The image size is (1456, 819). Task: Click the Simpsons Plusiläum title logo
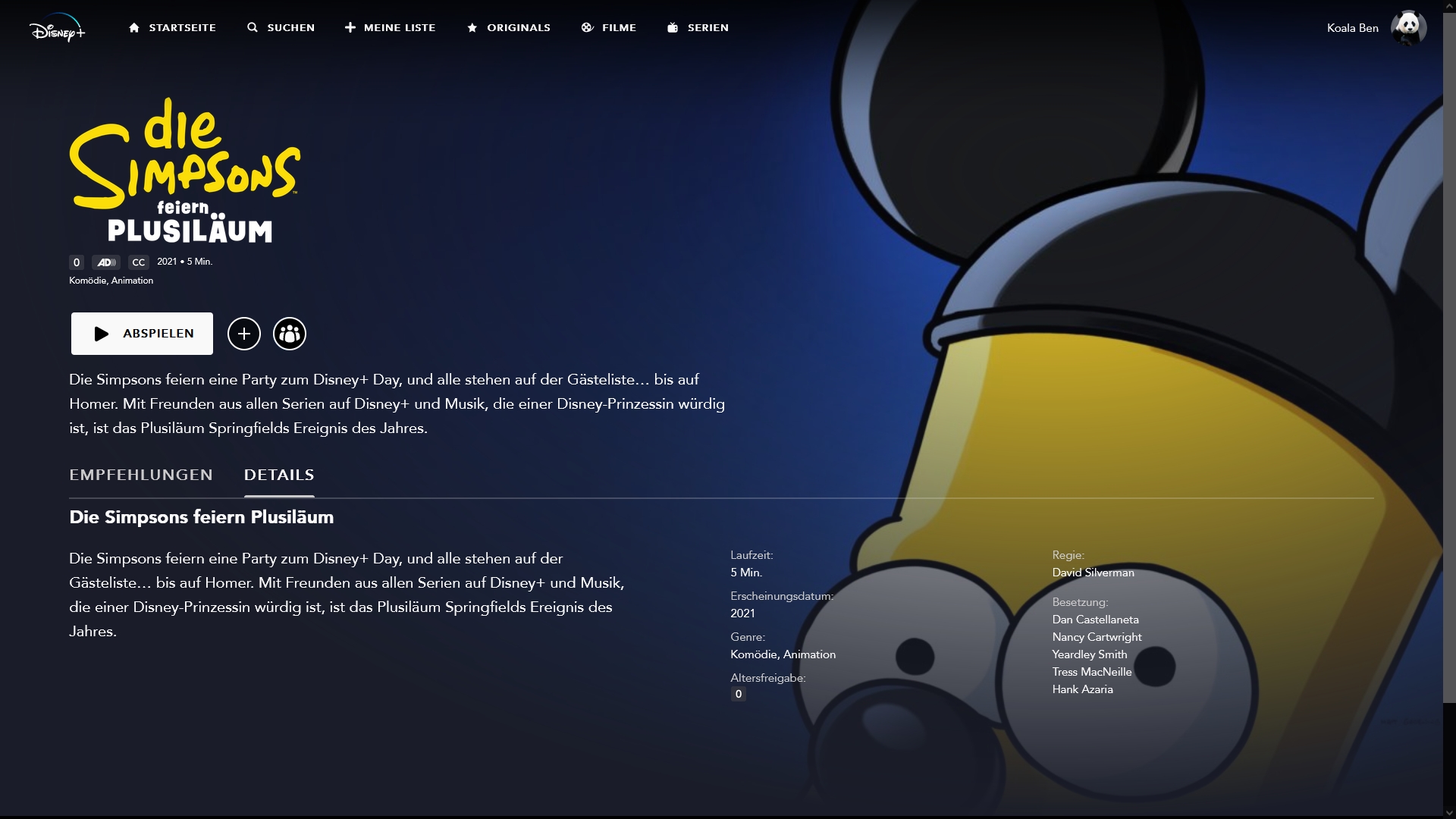[x=185, y=171]
